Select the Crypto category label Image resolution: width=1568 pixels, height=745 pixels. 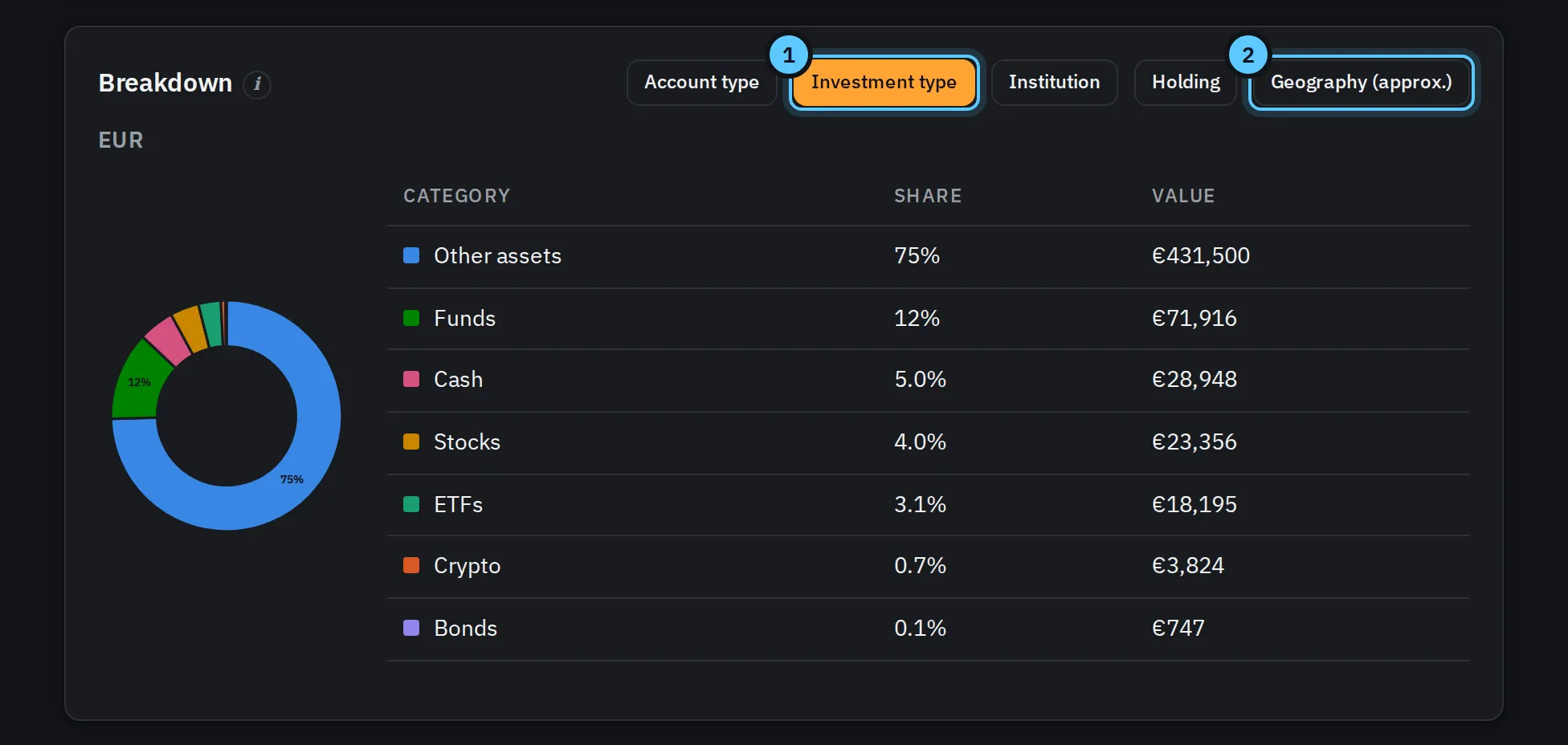pos(467,566)
